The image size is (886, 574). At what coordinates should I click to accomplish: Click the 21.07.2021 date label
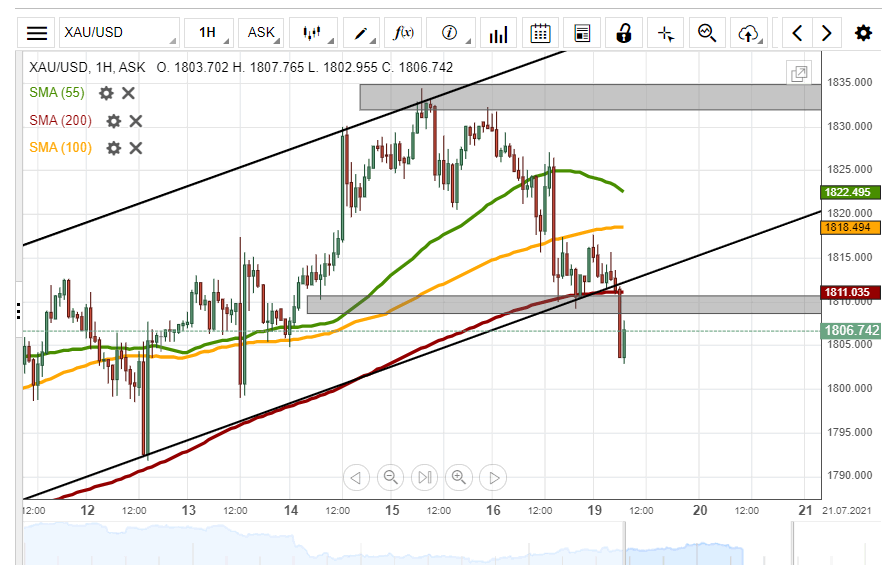coord(846,511)
